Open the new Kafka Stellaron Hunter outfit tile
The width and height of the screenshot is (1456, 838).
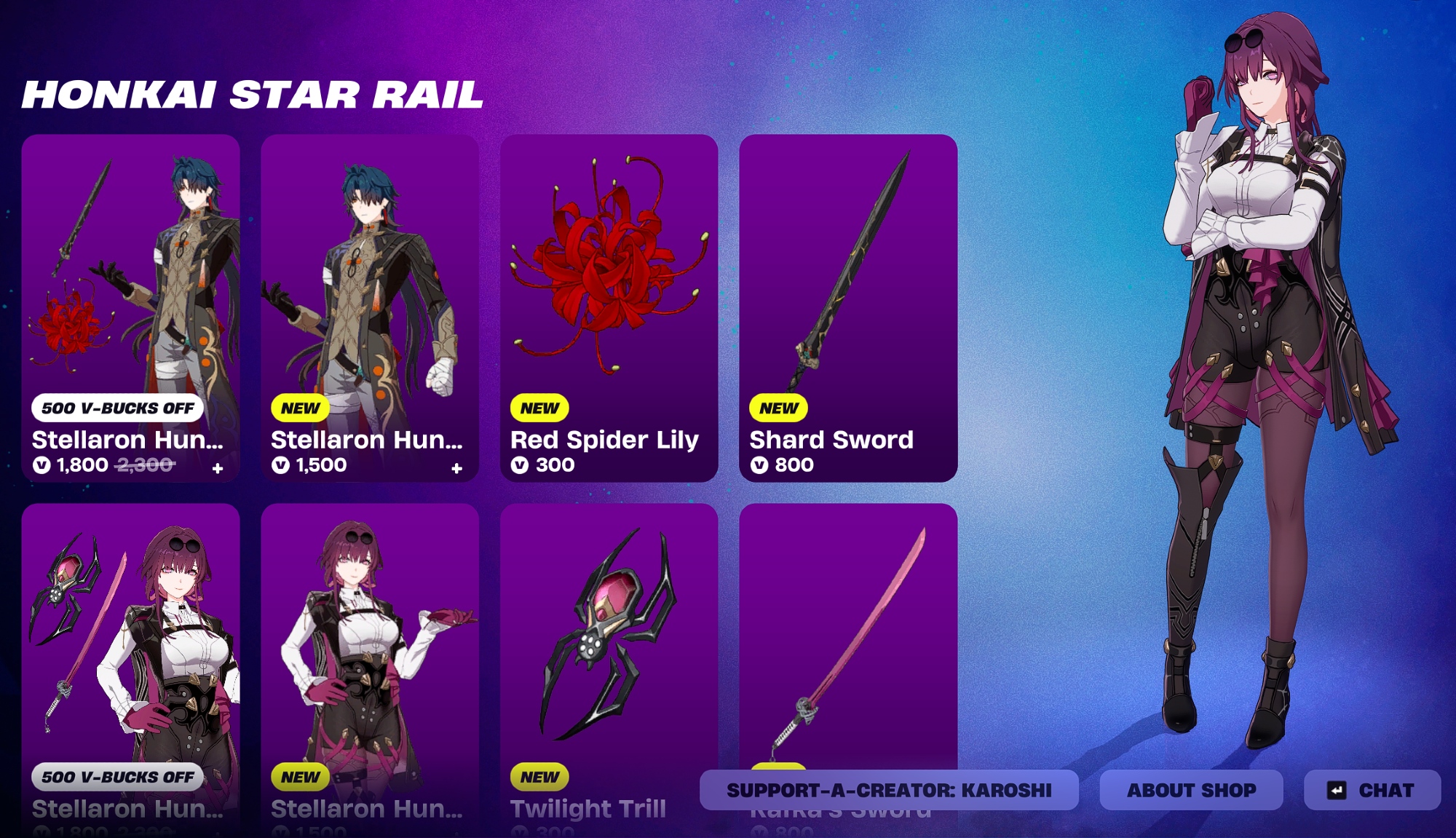(370, 670)
